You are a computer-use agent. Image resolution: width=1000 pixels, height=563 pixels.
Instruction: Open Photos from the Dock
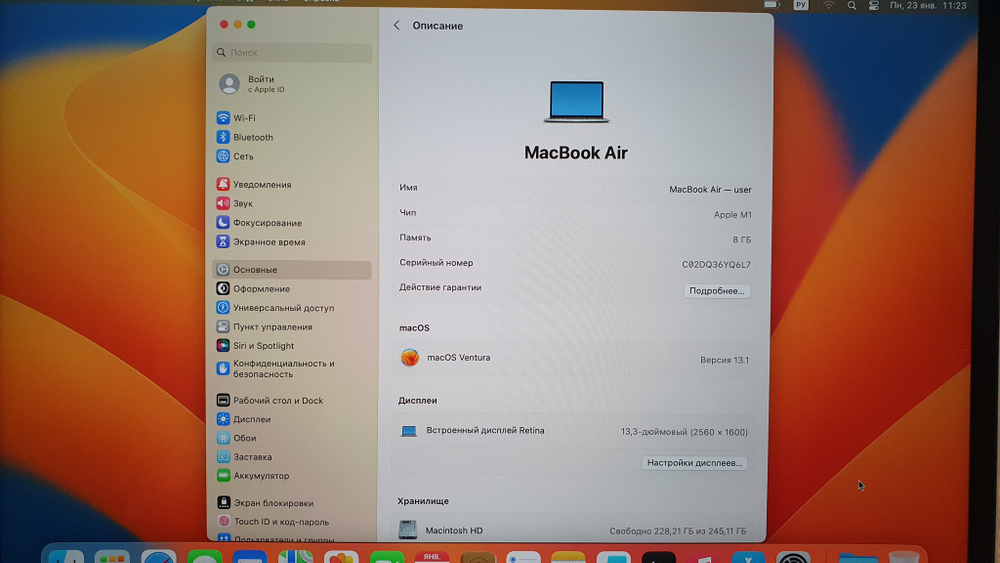341,557
